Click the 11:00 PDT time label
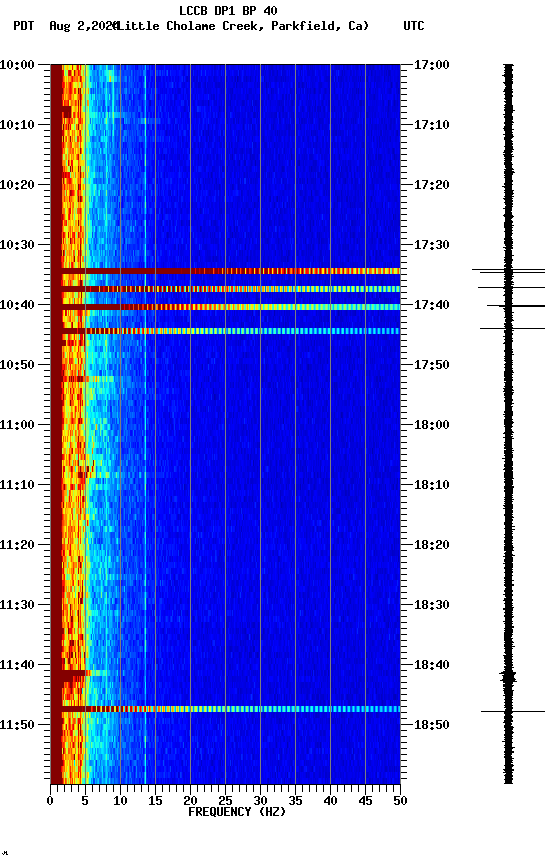This screenshot has height=864, width=552. coord(17,425)
